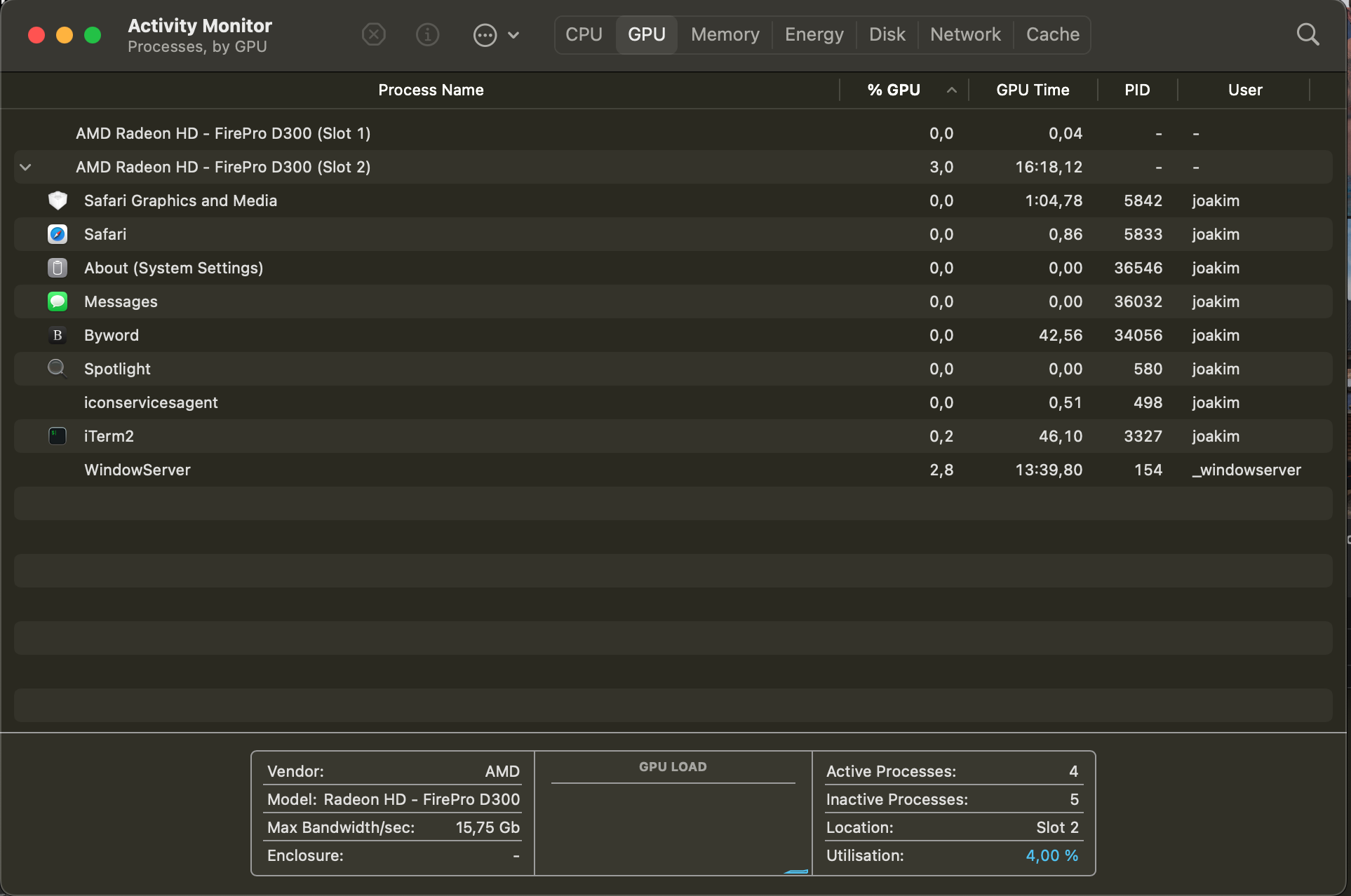Click Max Bandwidth/sec 15,75 Gb row

(x=393, y=827)
